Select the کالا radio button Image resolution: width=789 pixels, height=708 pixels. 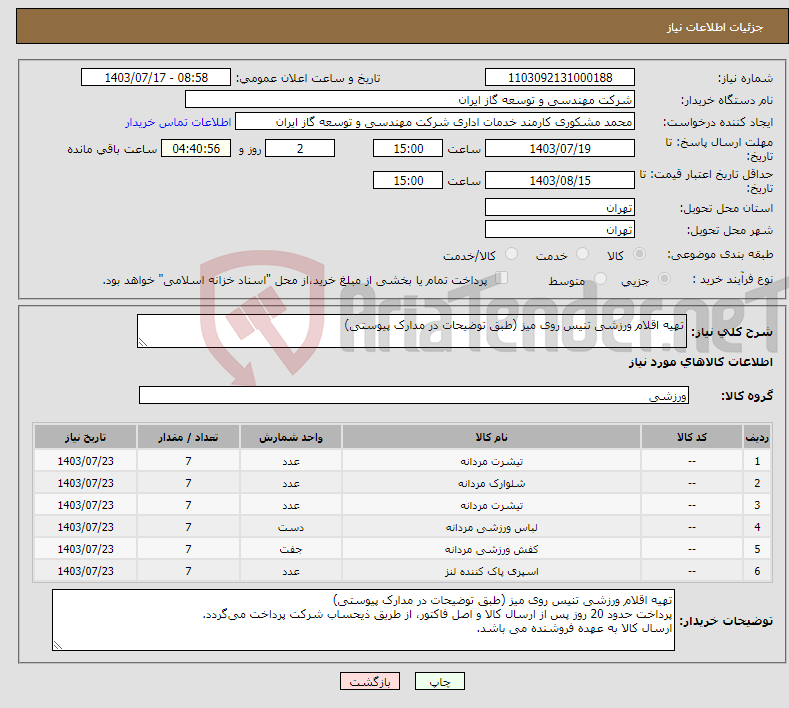click(x=639, y=254)
